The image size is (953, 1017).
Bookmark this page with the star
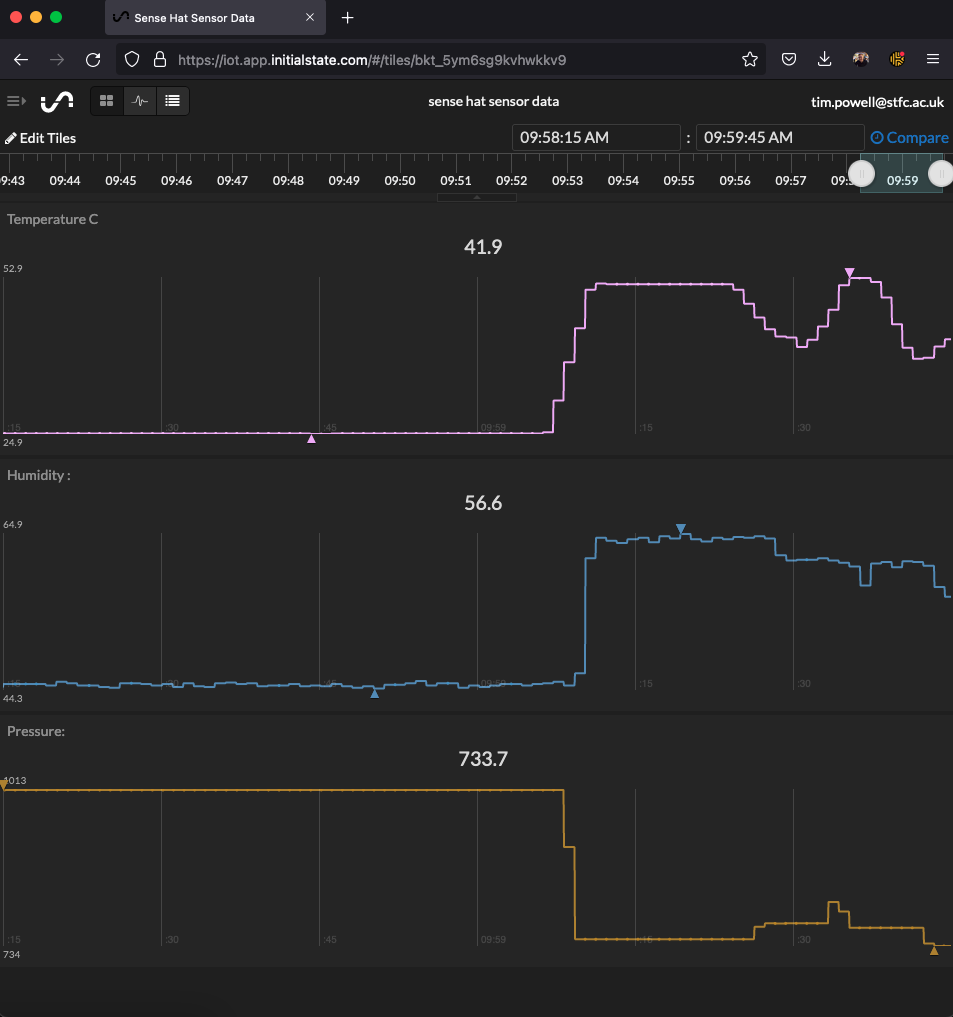pyautogui.click(x=750, y=60)
